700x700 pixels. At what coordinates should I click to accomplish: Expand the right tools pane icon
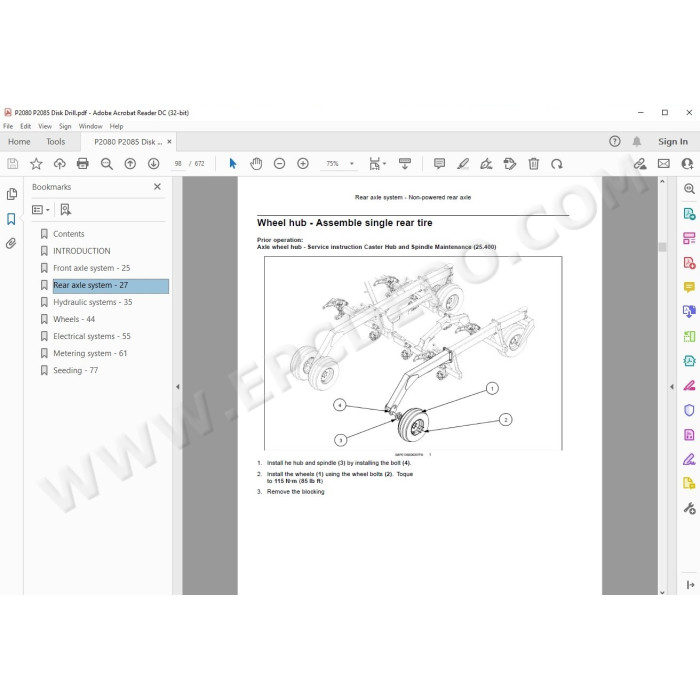coord(691,584)
